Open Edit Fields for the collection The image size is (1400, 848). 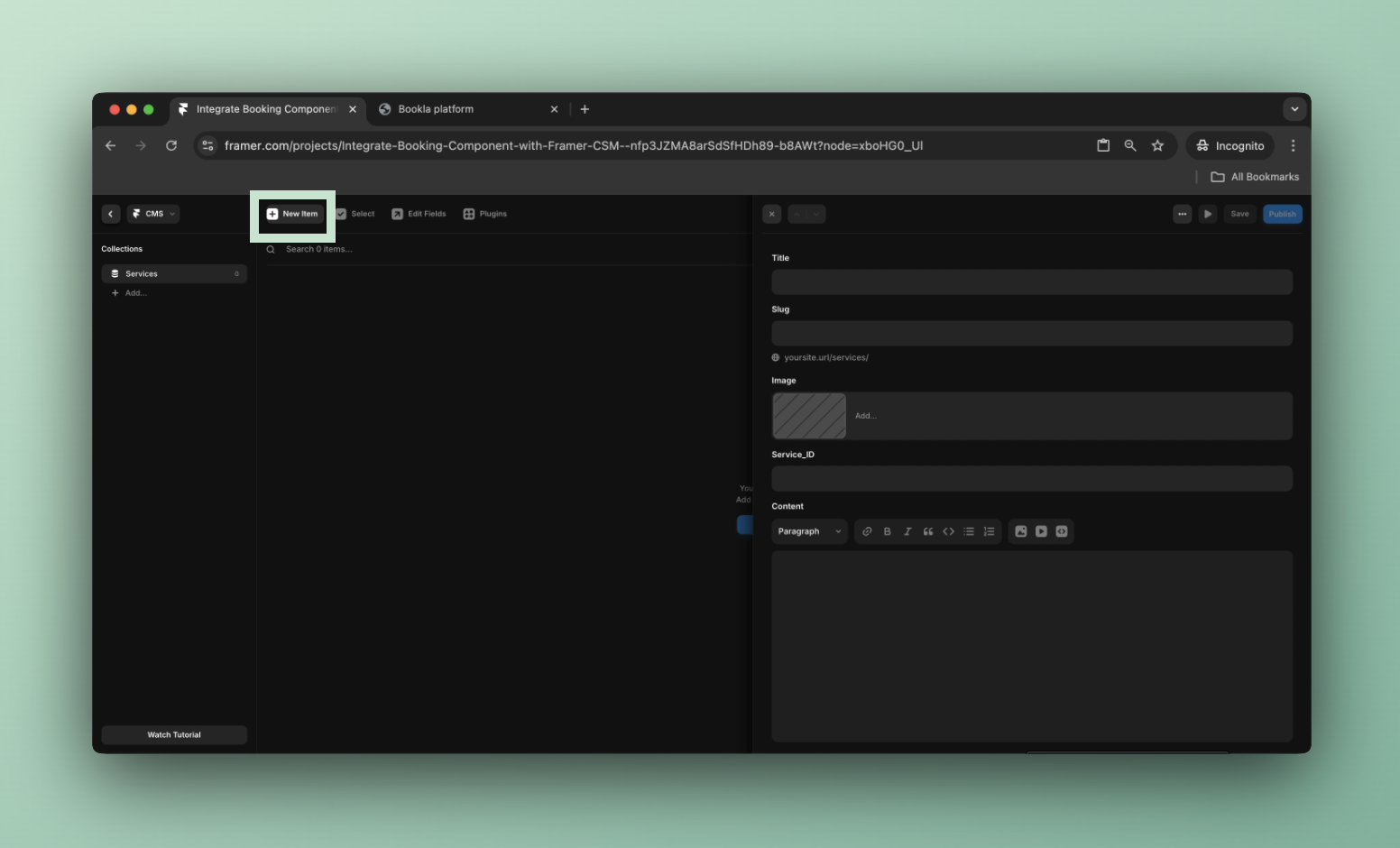pyautogui.click(x=419, y=214)
